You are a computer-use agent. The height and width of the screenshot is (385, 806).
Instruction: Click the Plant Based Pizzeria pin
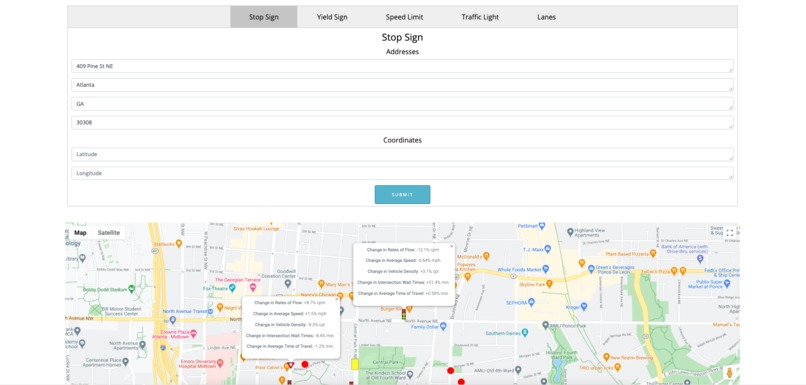point(653,253)
